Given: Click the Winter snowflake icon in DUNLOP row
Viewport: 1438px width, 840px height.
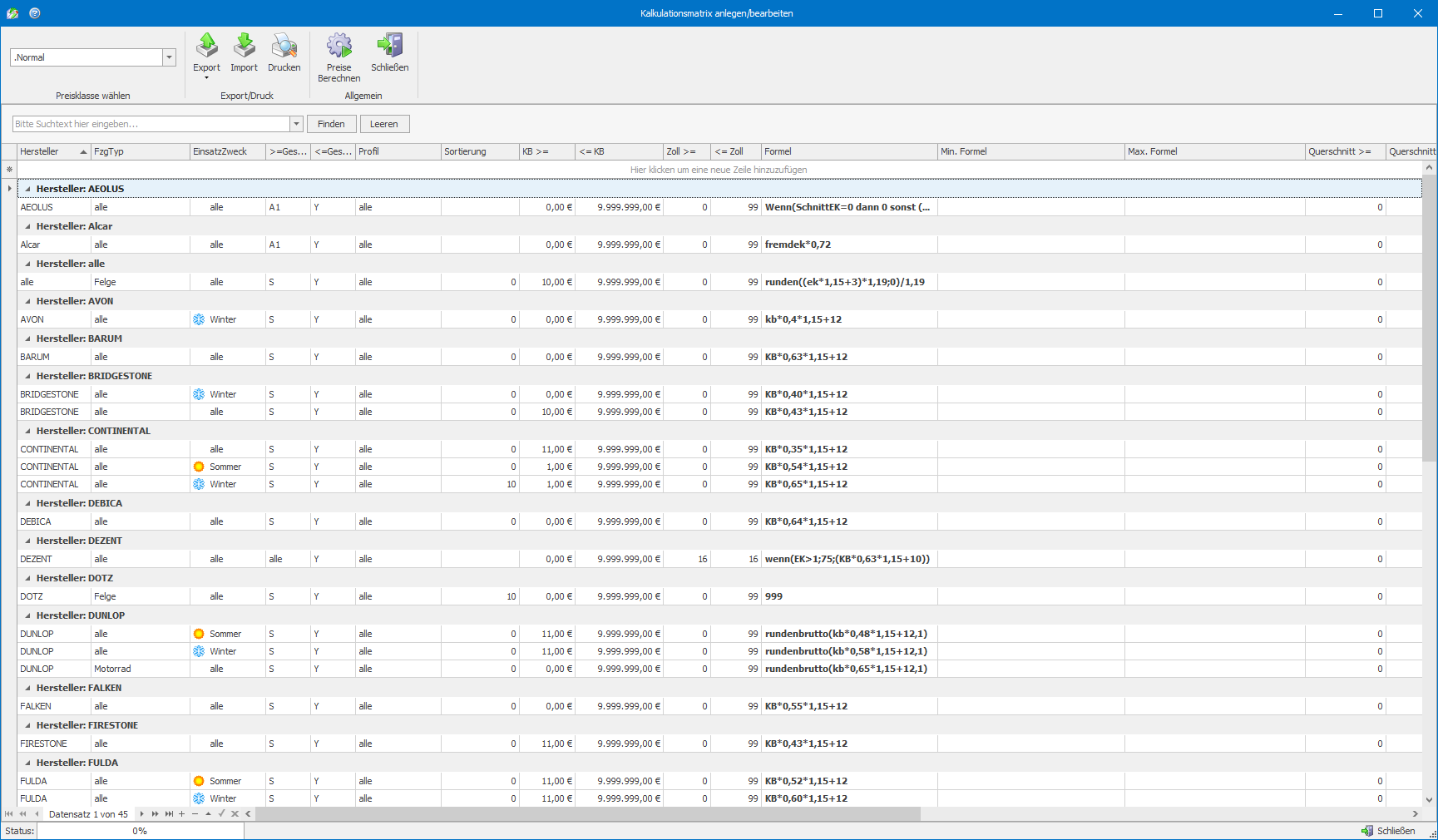Looking at the screenshot, I should (199, 651).
